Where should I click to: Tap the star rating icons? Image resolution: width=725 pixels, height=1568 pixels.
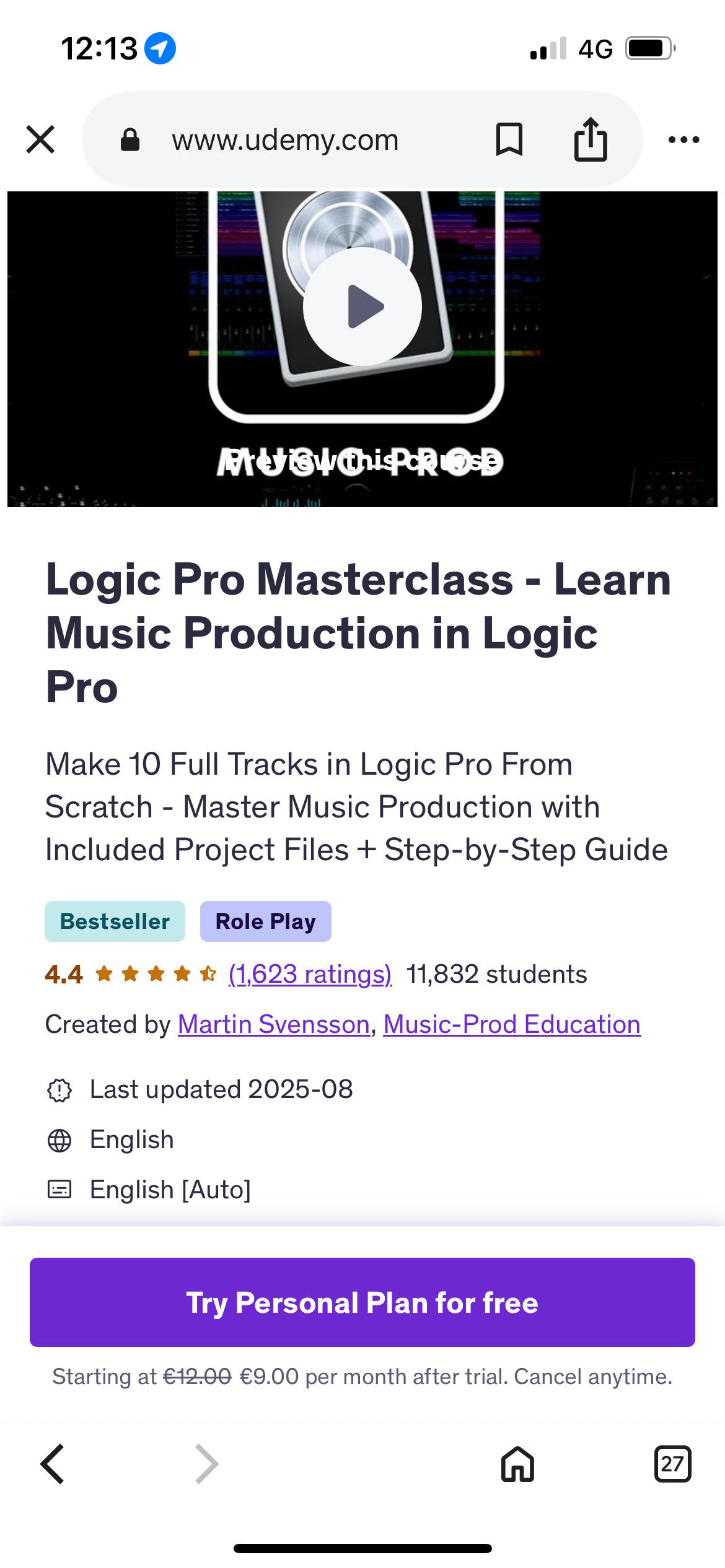pos(156,974)
